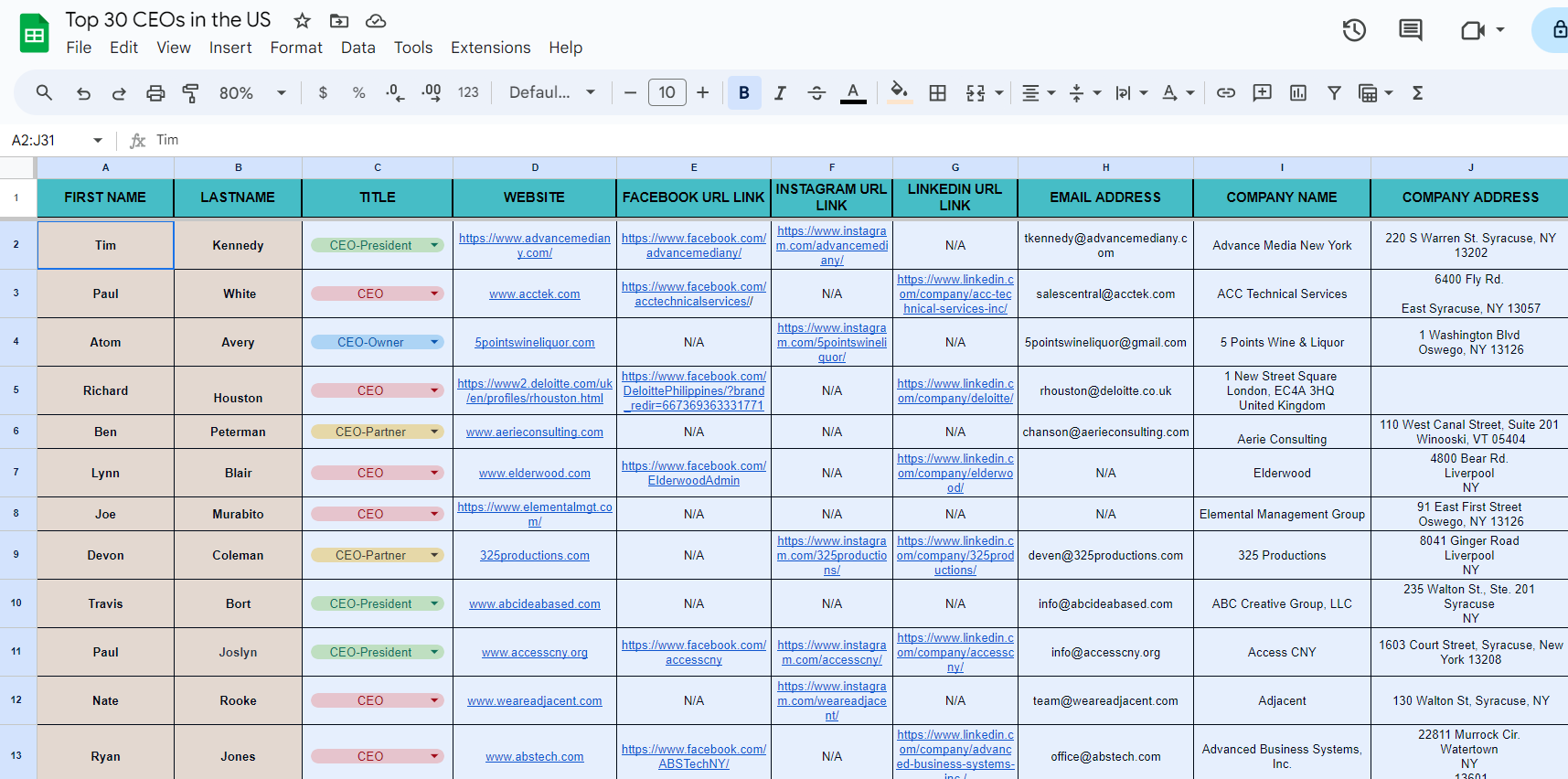Move document to a folder
1568x779 pixels.
(339, 20)
